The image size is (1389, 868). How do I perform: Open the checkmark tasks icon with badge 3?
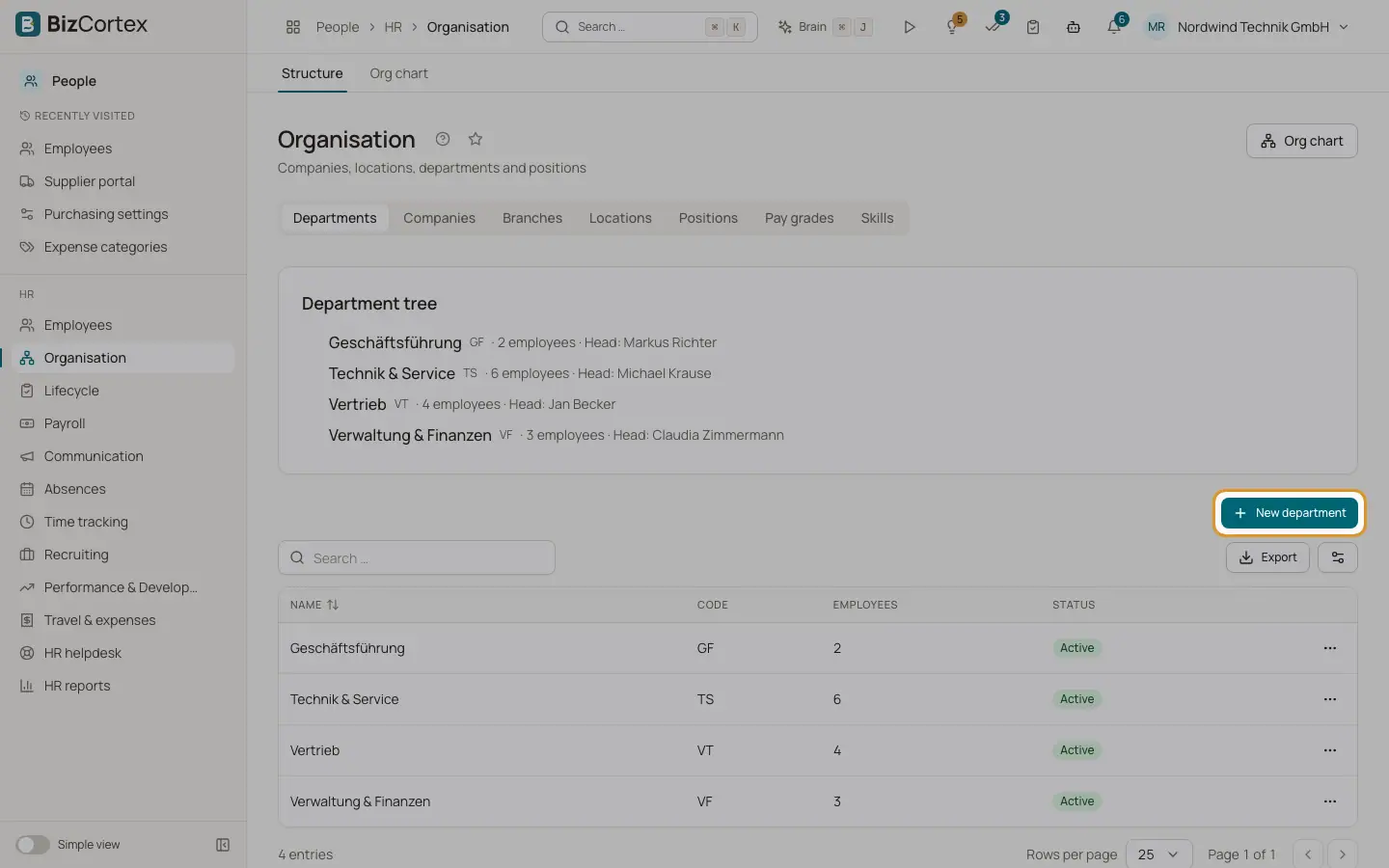(993, 27)
